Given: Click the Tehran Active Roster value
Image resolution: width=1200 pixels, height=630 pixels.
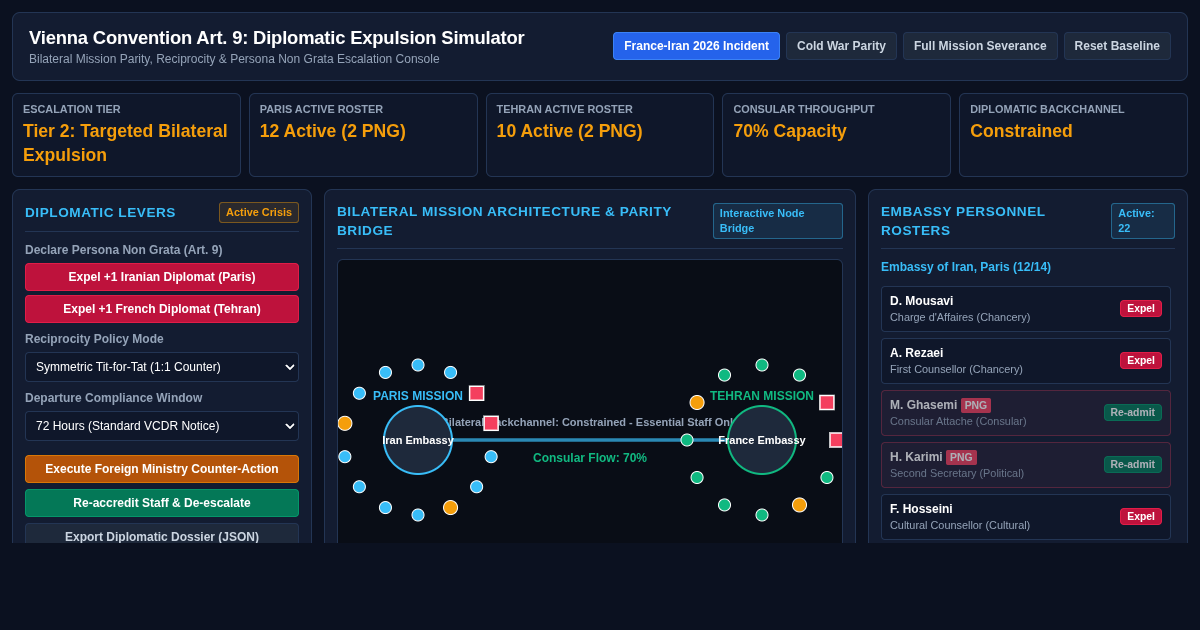Looking at the screenshot, I should point(570,131).
